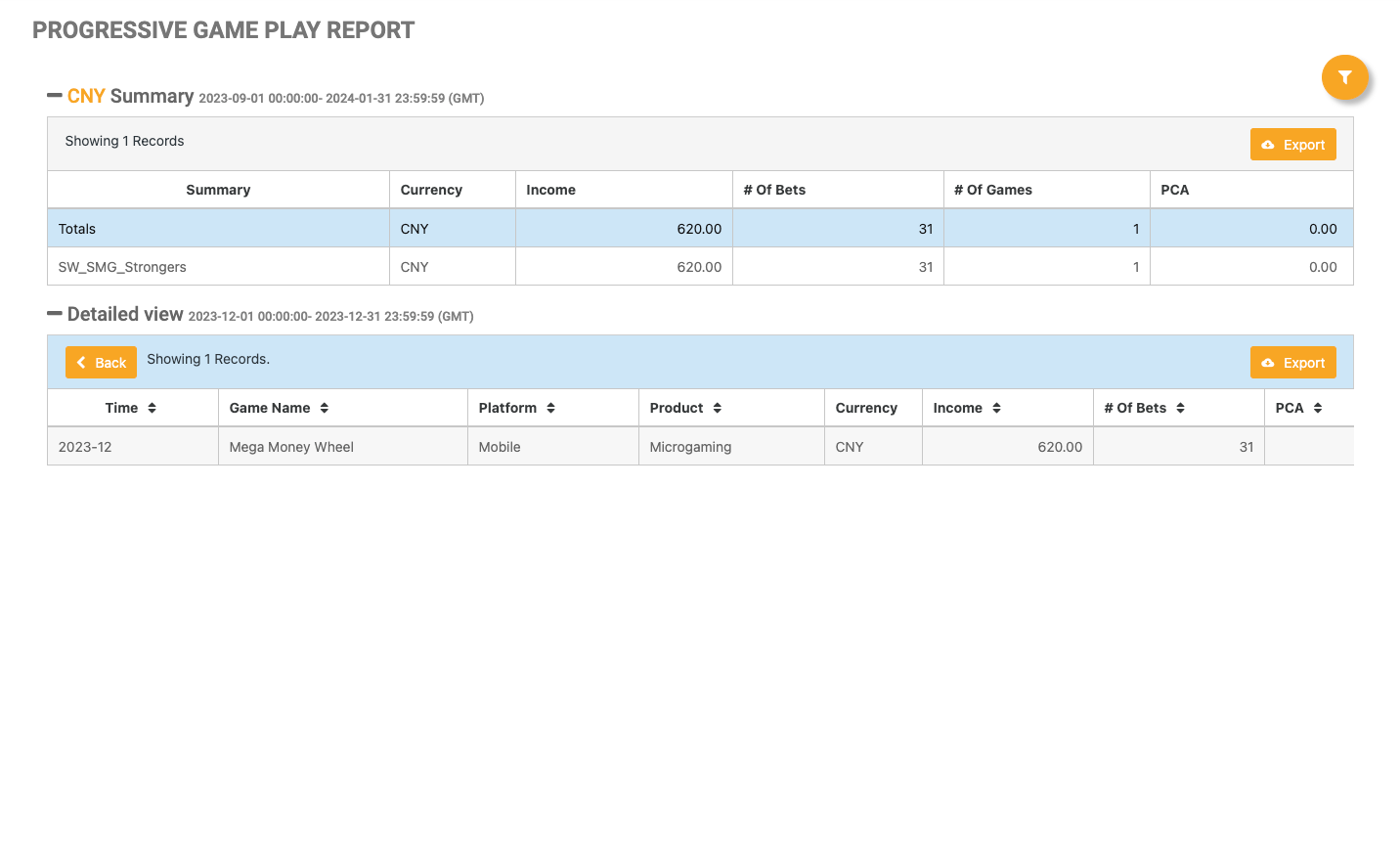Click the 2023-12 time cell
Screen dimensions: 1400x842
[85, 447]
